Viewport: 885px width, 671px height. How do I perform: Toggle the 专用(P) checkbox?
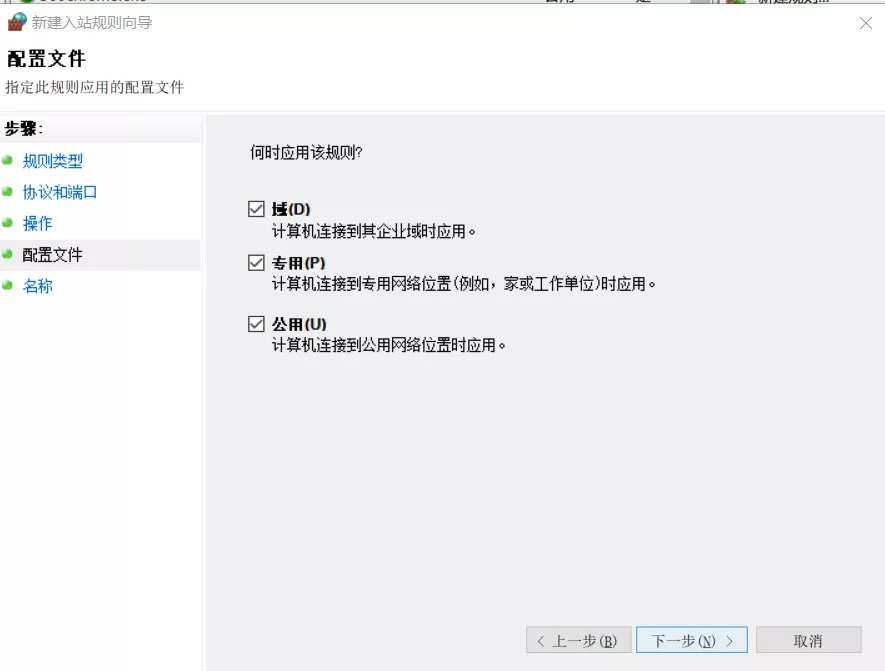(257, 263)
